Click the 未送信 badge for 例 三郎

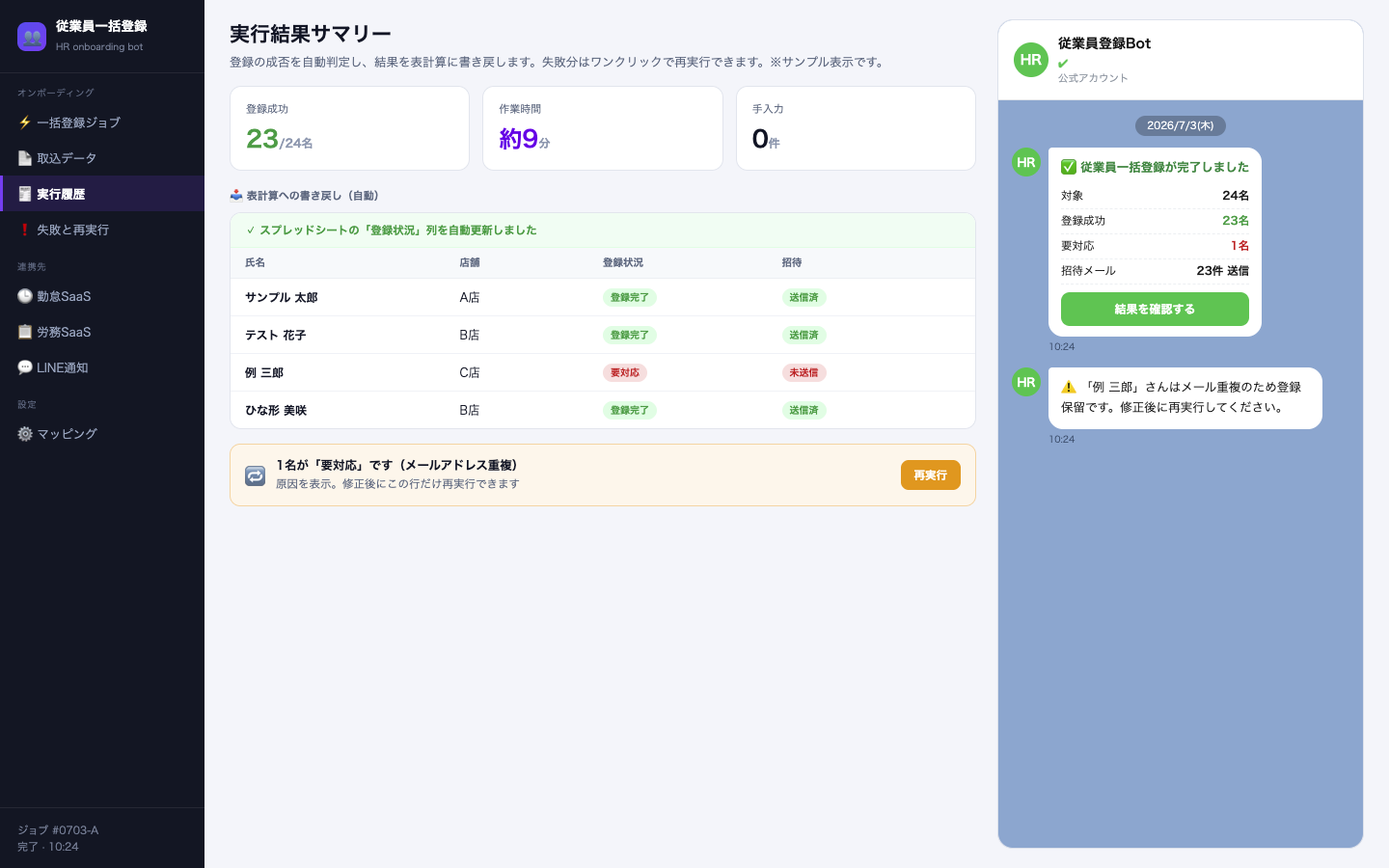(803, 373)
